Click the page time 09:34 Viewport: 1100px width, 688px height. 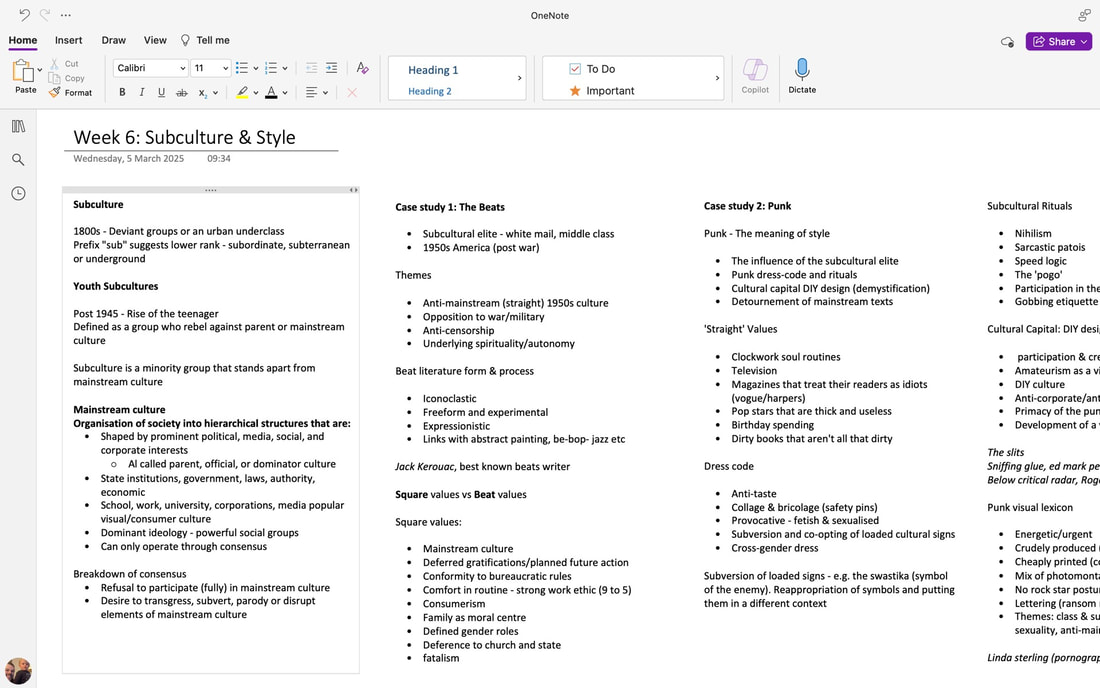[219, 158]
